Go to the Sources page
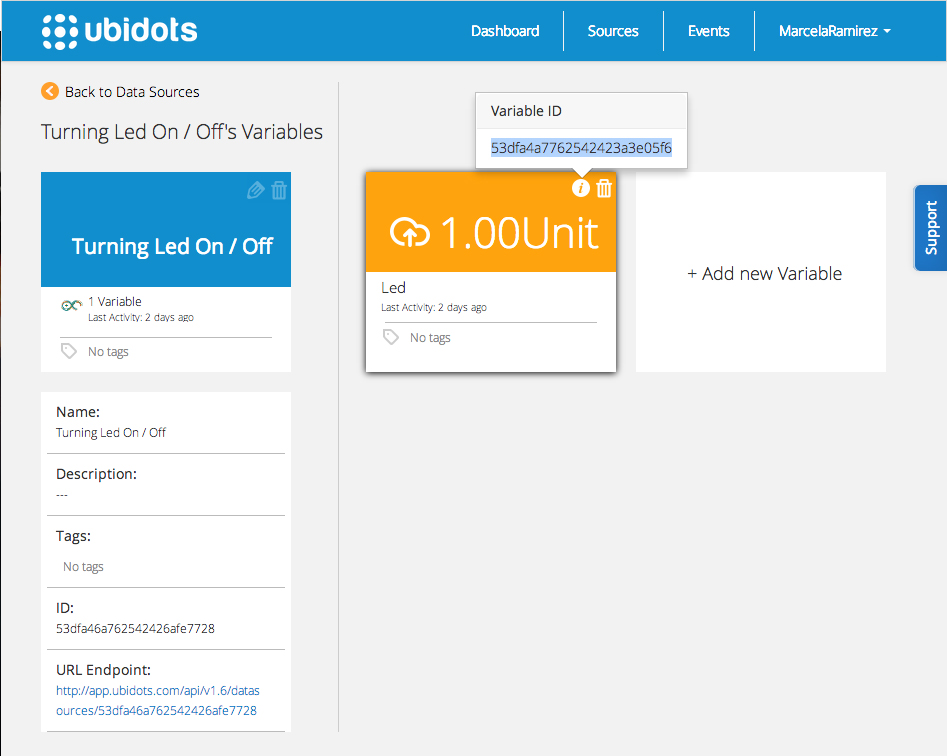The image size is (947, 756). pos(613,31)
